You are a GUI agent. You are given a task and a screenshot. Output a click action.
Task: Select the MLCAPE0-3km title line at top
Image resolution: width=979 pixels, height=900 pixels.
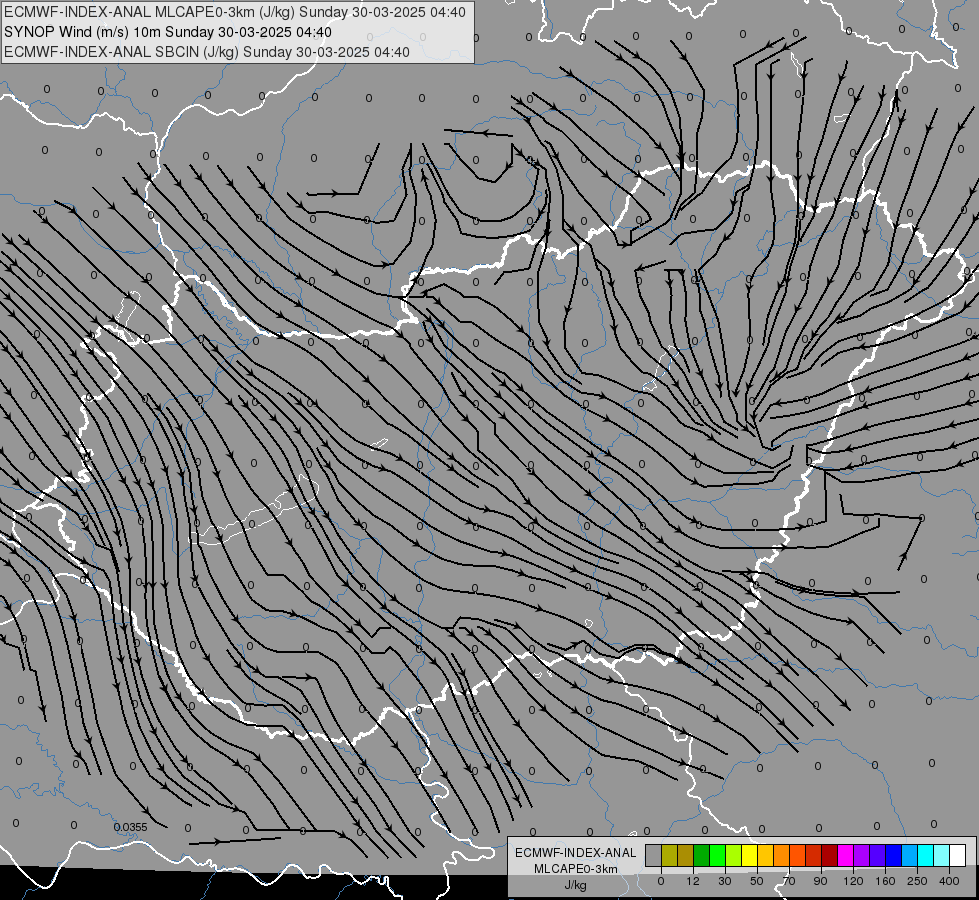click(x=235, y=12)
